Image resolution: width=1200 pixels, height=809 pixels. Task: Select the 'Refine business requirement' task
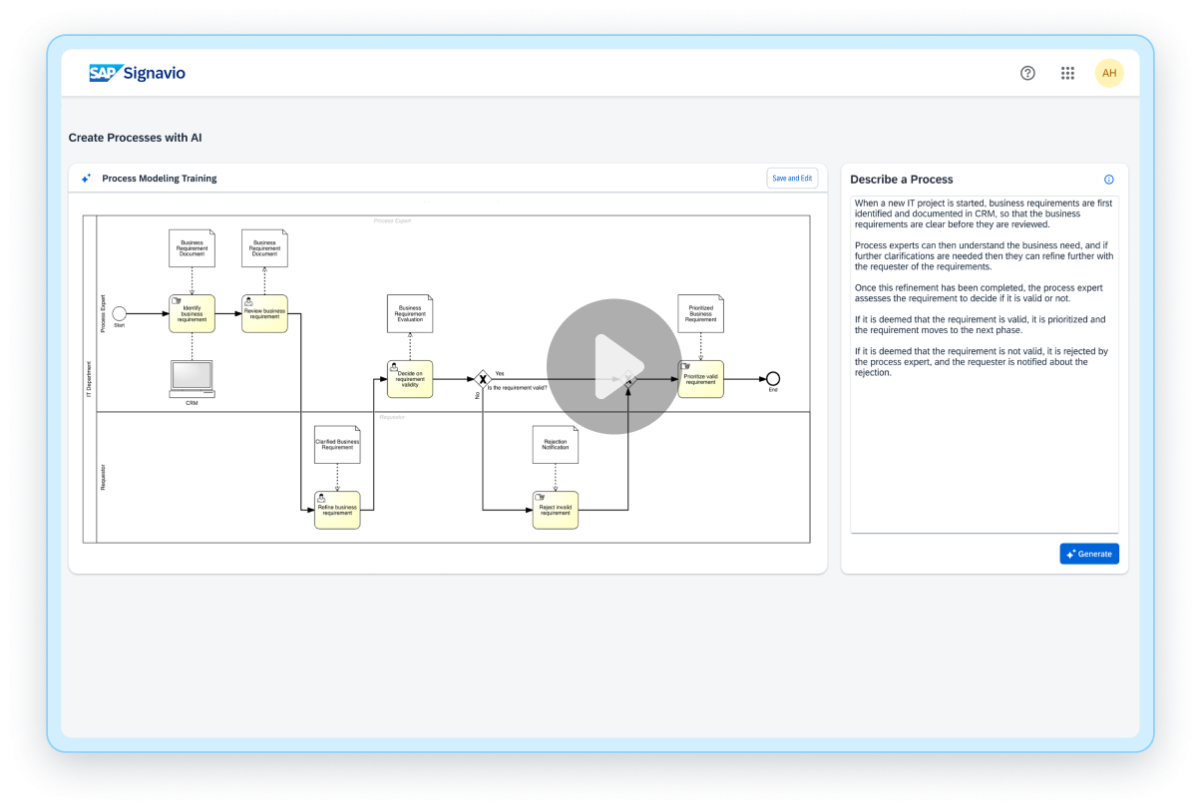pyautogui.click(x=337, y=509)
